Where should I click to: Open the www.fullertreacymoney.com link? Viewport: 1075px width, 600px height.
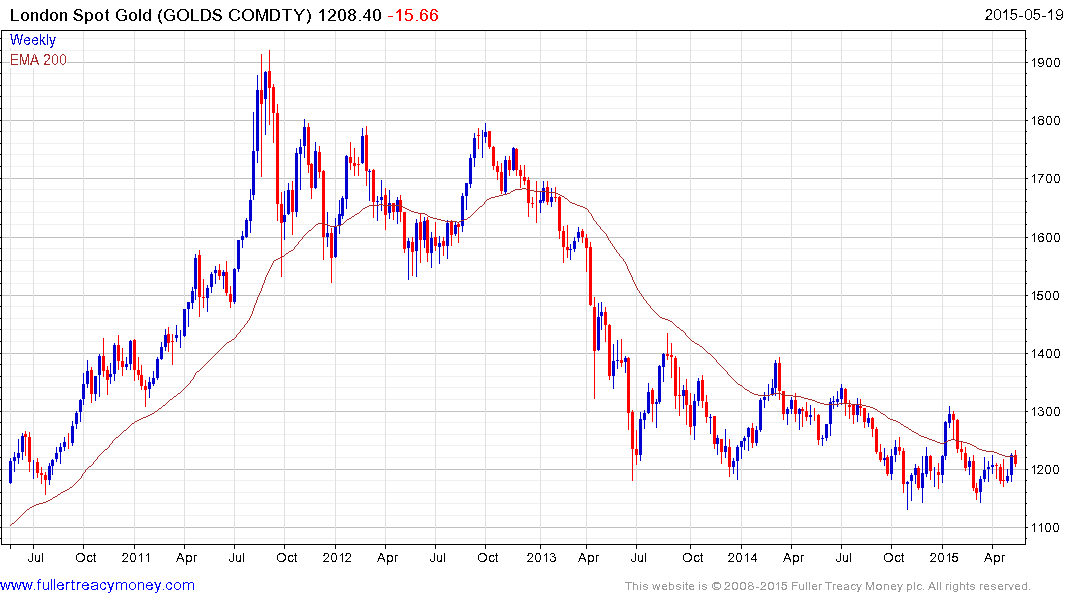click(x=97, y=585)
